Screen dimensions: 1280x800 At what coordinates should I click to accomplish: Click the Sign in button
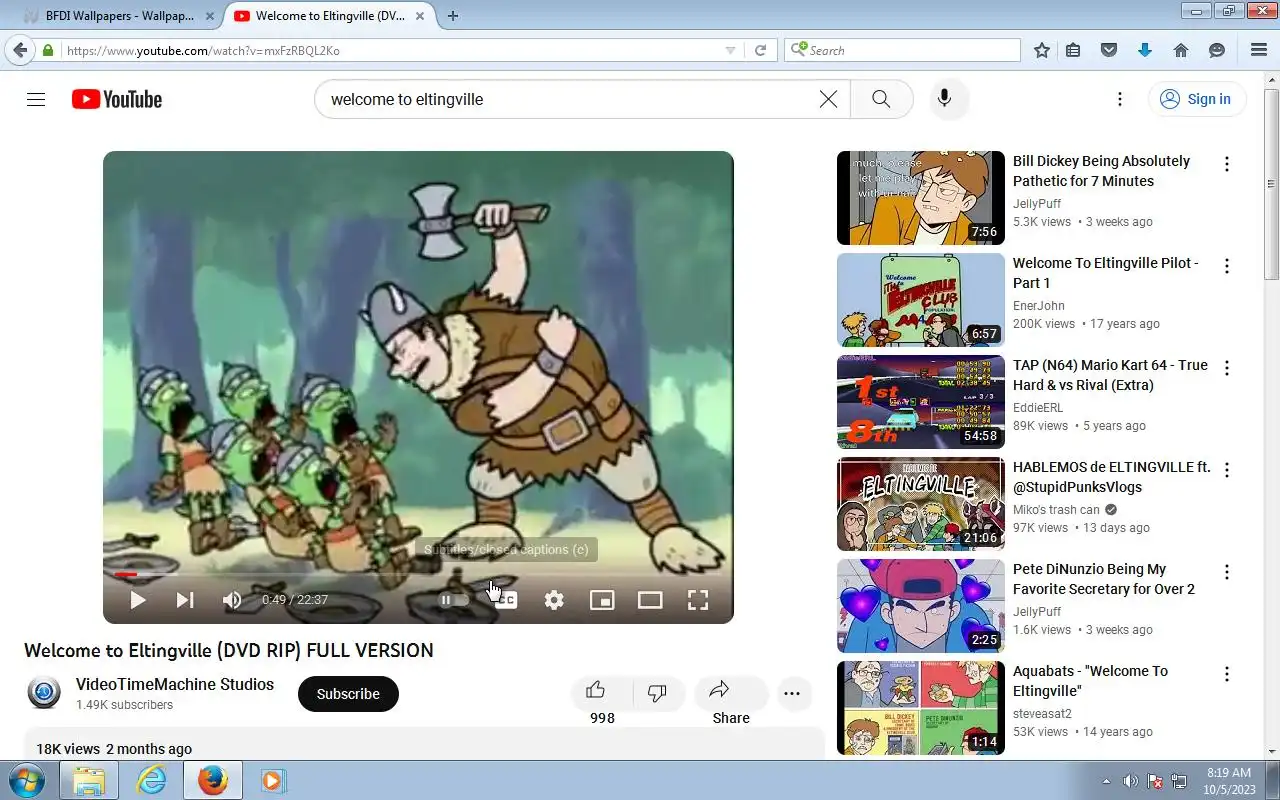coord(1196,99)
